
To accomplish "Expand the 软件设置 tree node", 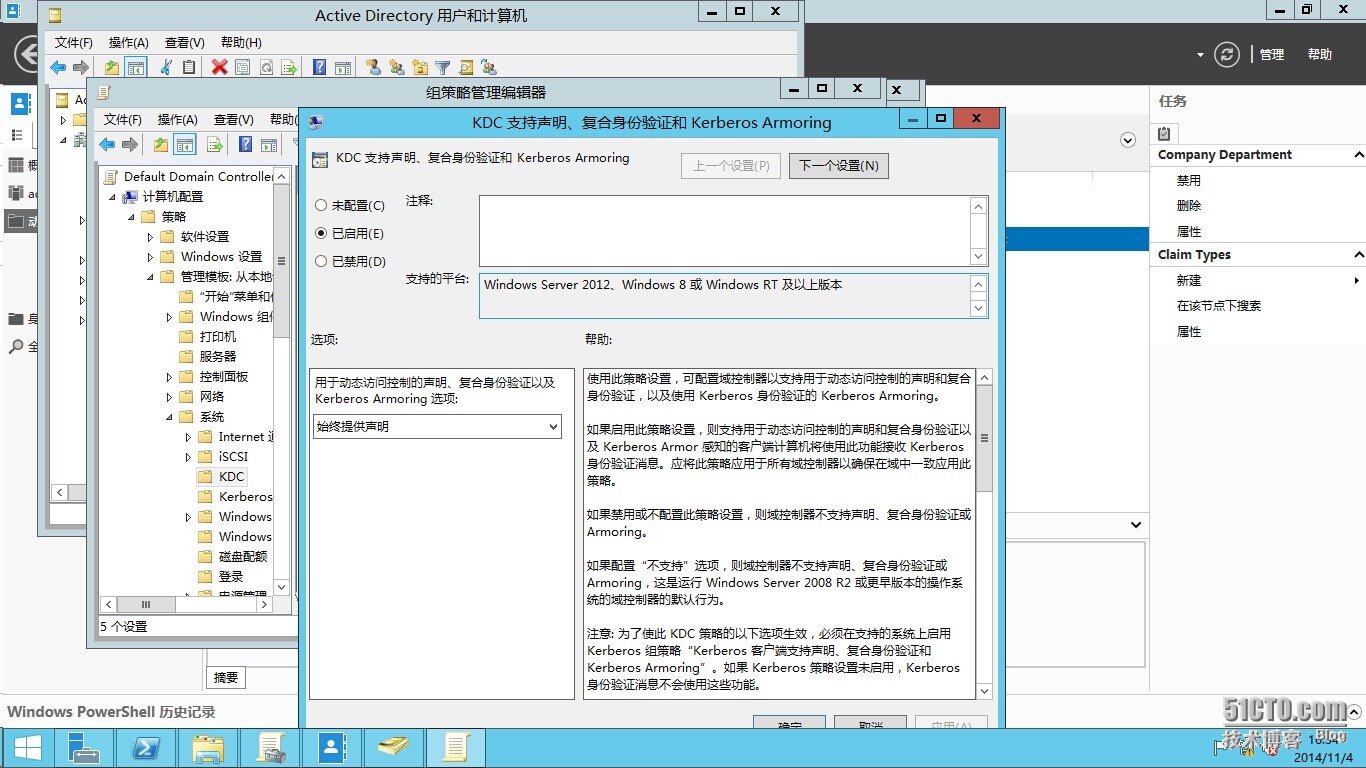I will tap(150, 237).
